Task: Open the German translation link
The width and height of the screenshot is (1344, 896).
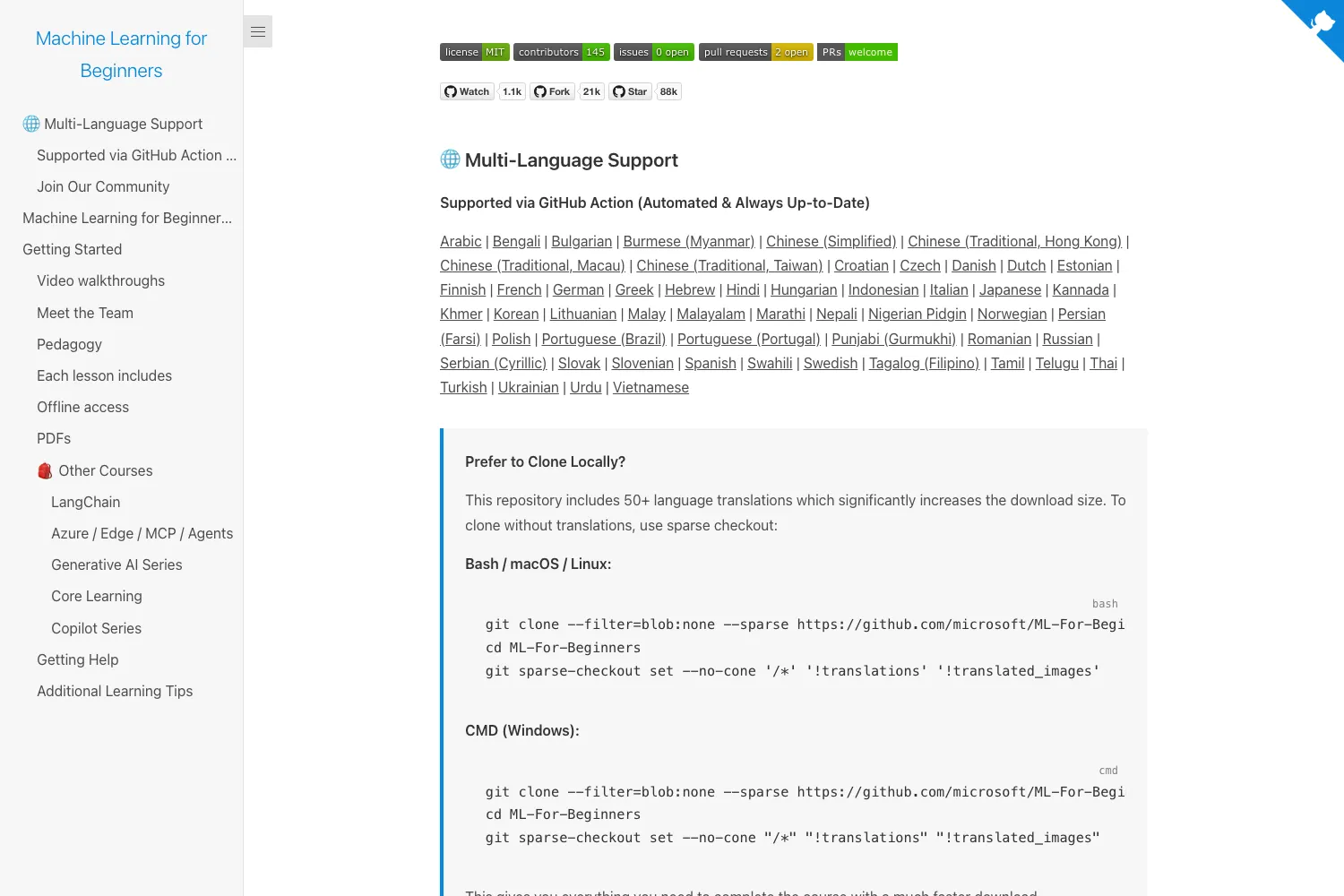Action: tap(578, 289)
